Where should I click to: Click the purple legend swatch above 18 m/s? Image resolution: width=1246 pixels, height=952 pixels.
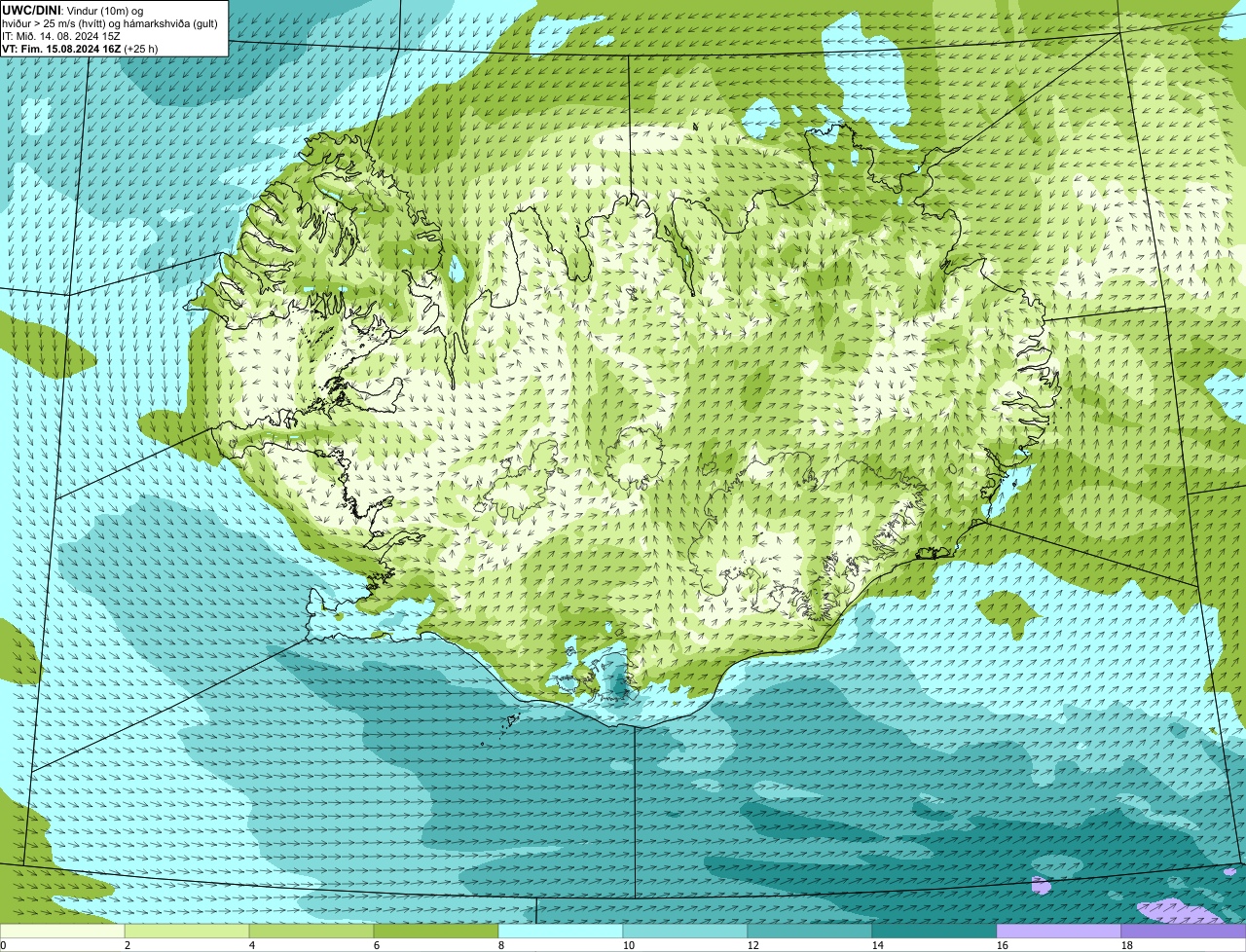1184,931
